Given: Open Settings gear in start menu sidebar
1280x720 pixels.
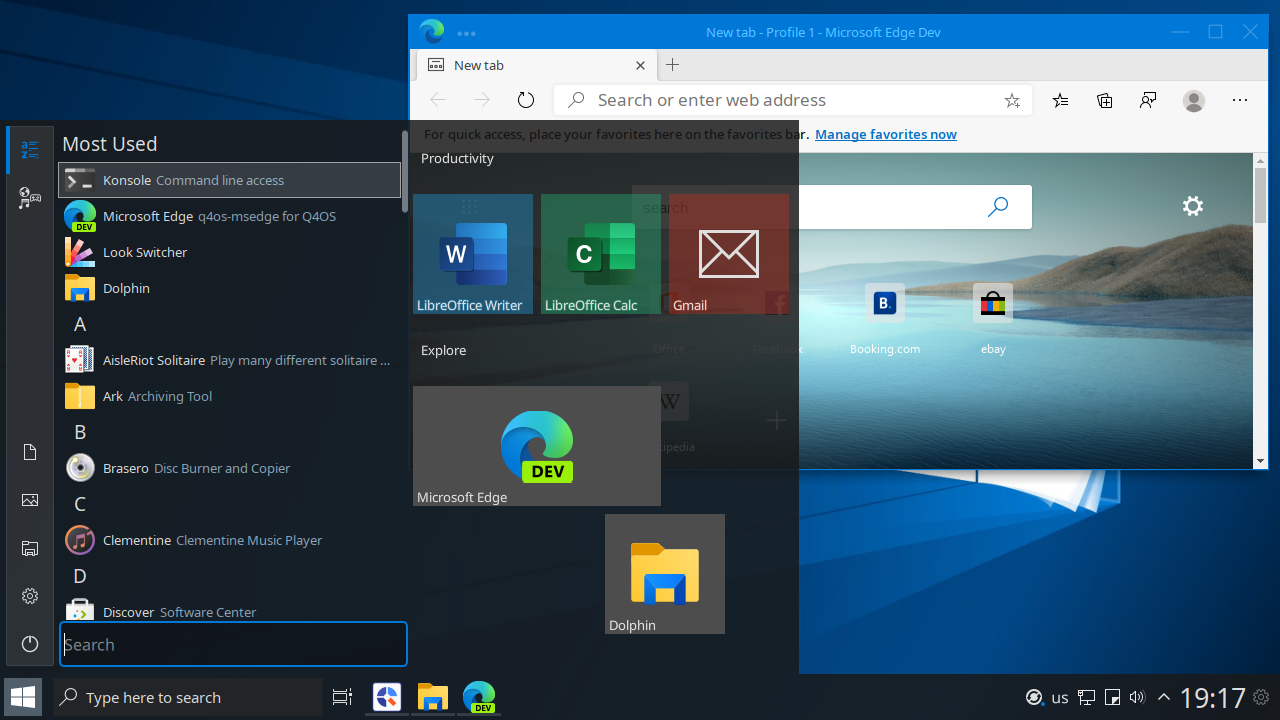Looking at the screenshot, I should (x=30, y=596).
